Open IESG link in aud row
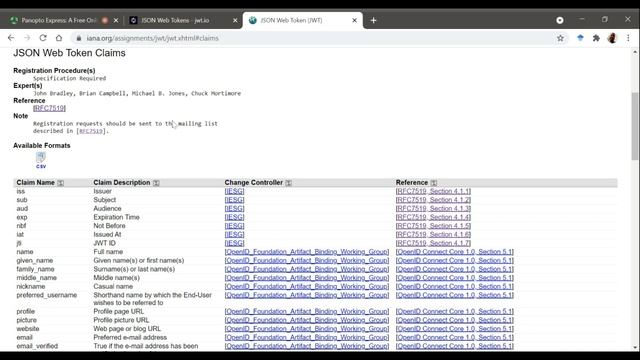Viewport: 640px width, 360px height. pos(234,208)
